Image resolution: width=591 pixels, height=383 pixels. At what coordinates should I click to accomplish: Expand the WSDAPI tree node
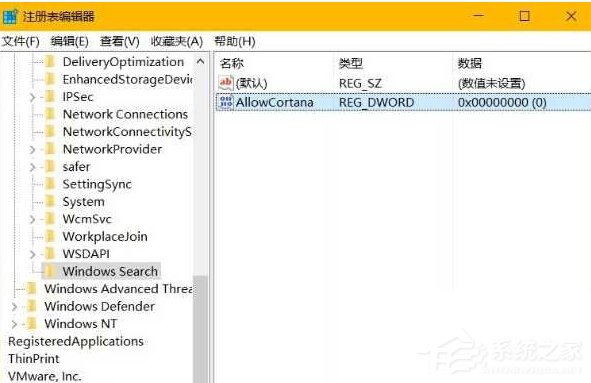33,254
